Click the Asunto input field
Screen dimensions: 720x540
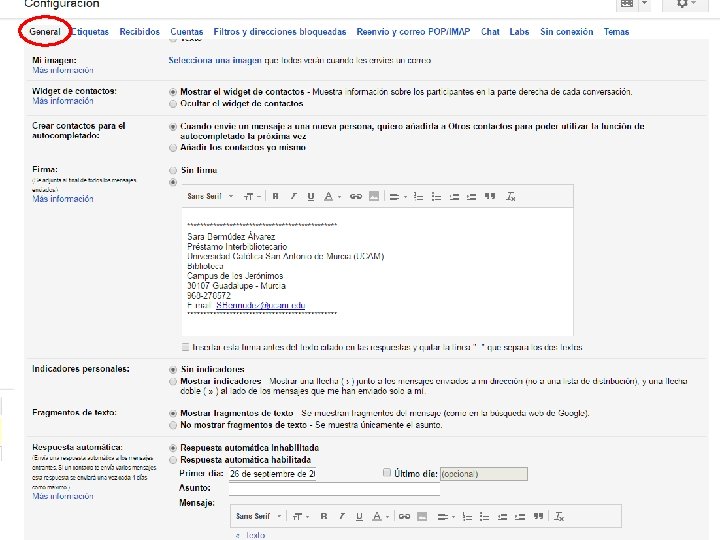tap(334, 488)
